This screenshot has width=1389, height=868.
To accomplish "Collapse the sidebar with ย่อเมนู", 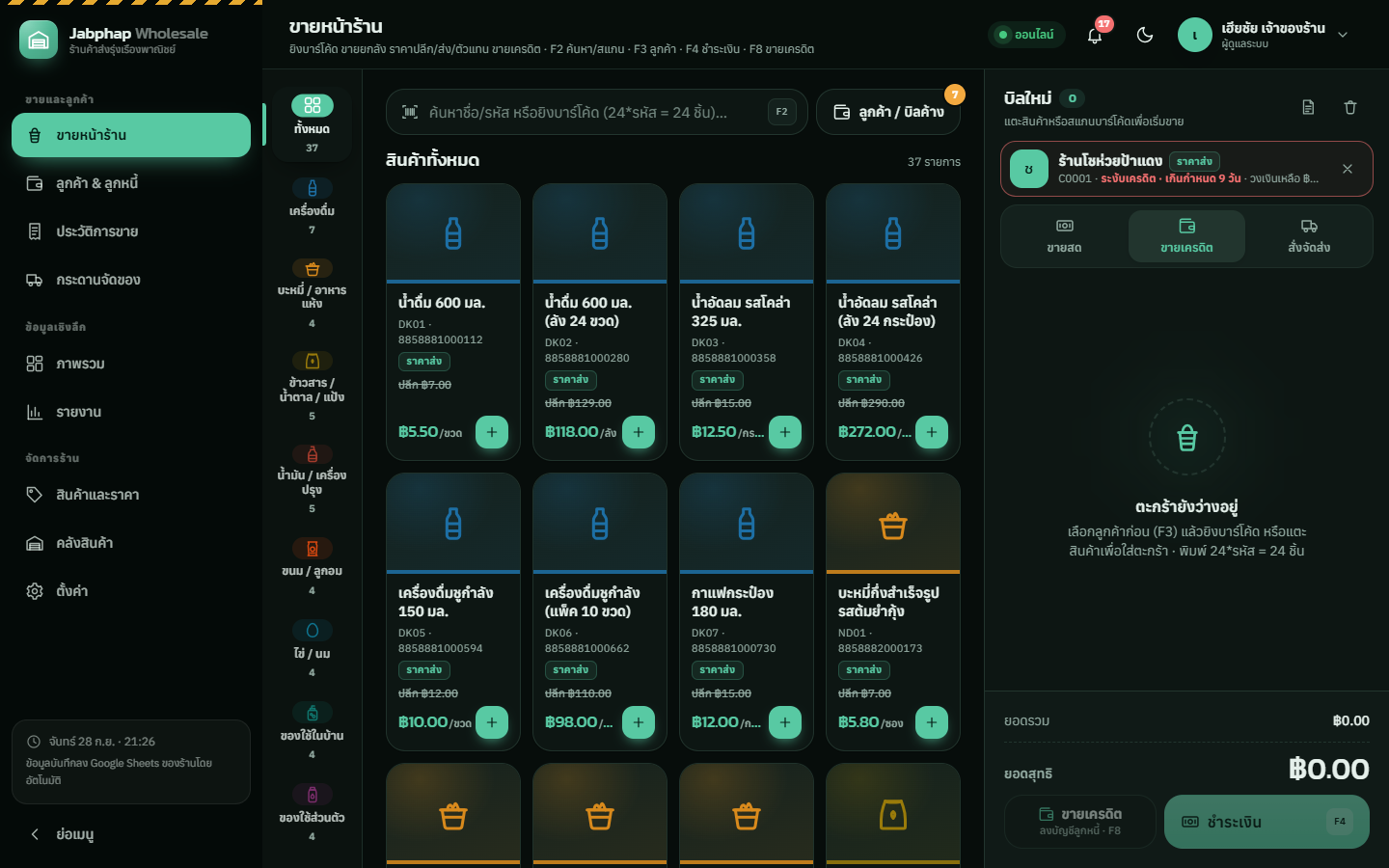I will [x=131, y=834].
